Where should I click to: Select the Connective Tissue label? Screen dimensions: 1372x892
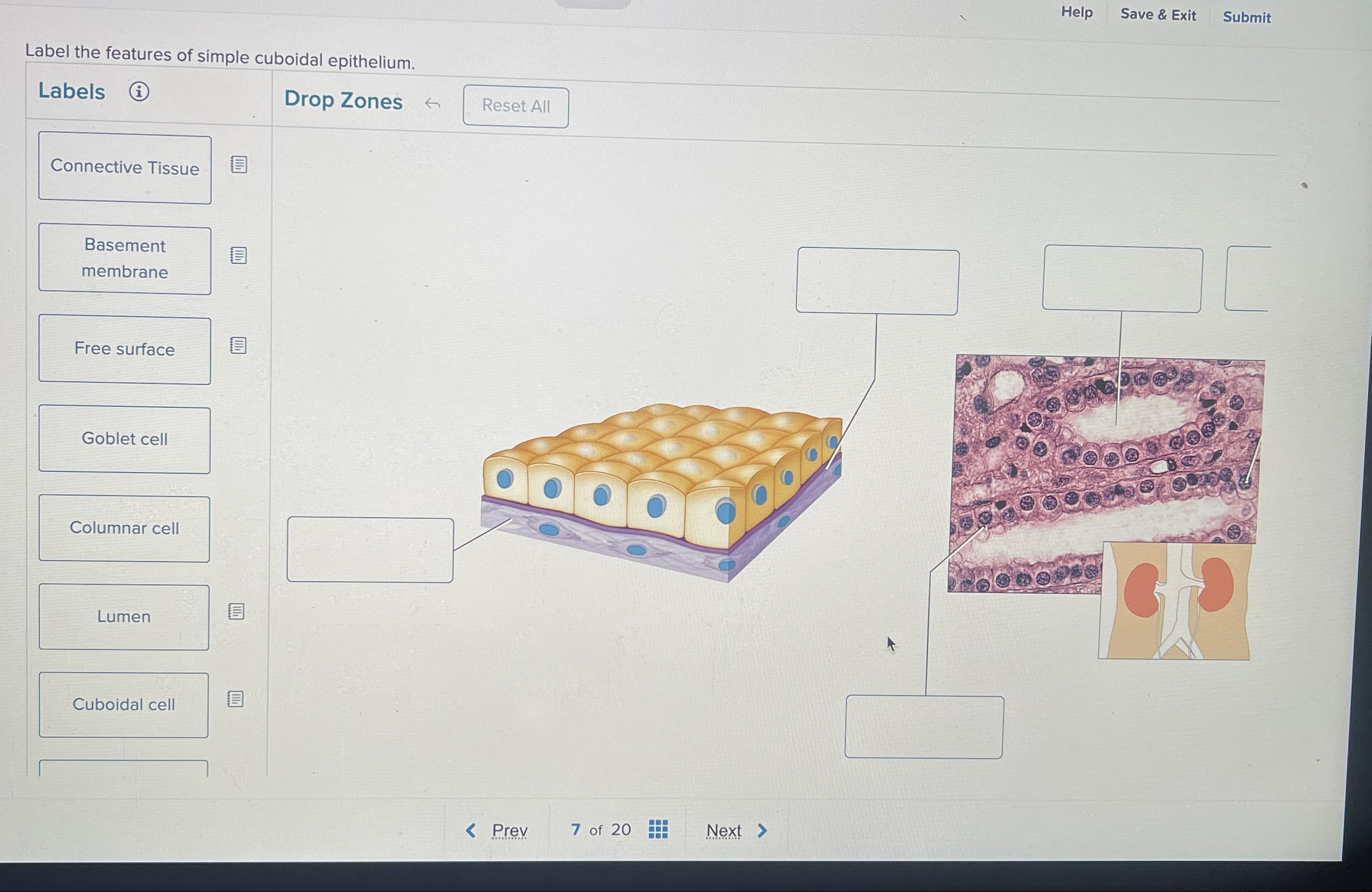coord(125,167)
